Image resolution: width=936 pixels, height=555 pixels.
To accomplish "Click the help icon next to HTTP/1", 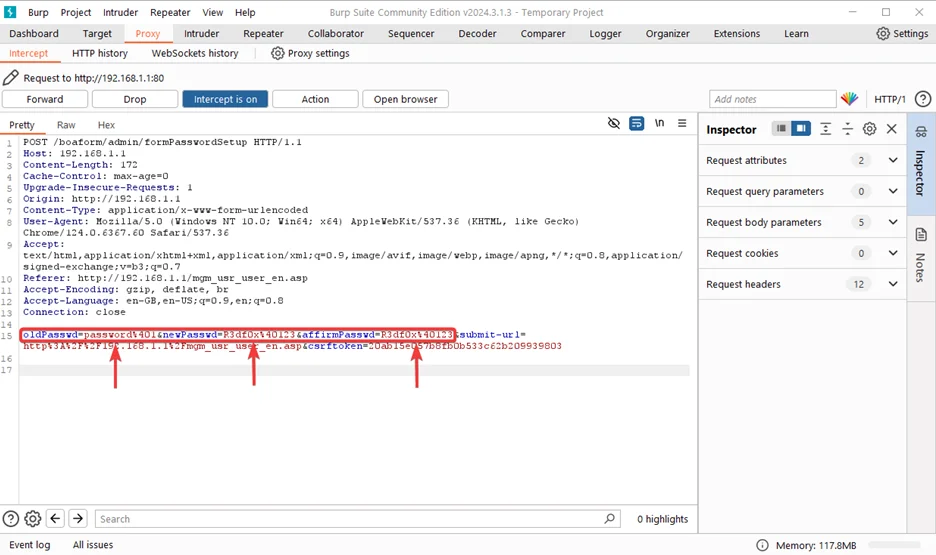I will (923, 99).
